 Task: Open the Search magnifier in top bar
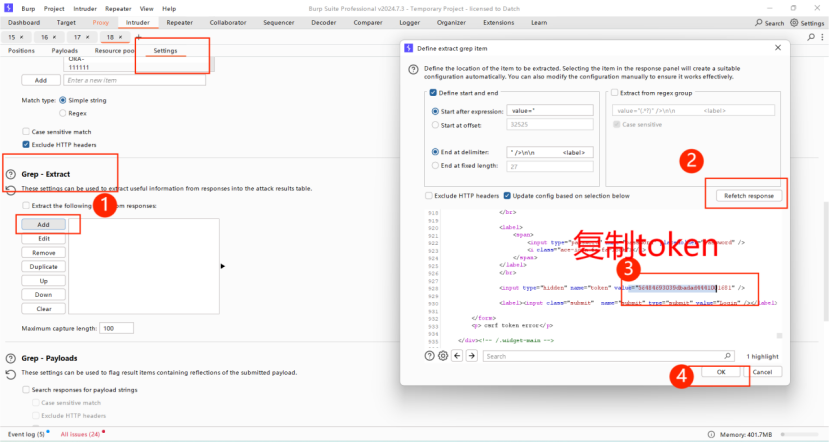759,23
